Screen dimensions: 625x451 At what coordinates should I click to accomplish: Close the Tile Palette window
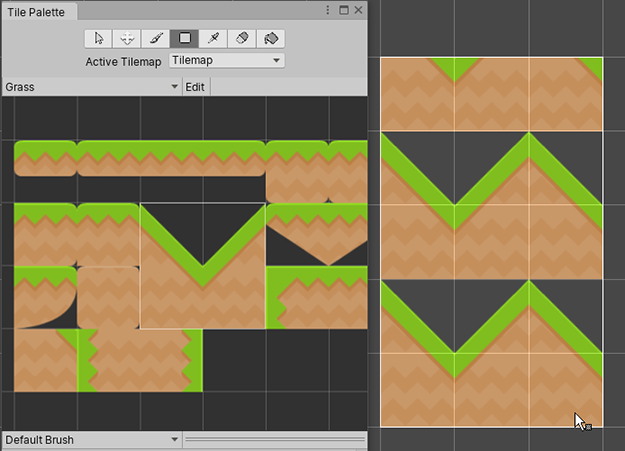[358, 9]
